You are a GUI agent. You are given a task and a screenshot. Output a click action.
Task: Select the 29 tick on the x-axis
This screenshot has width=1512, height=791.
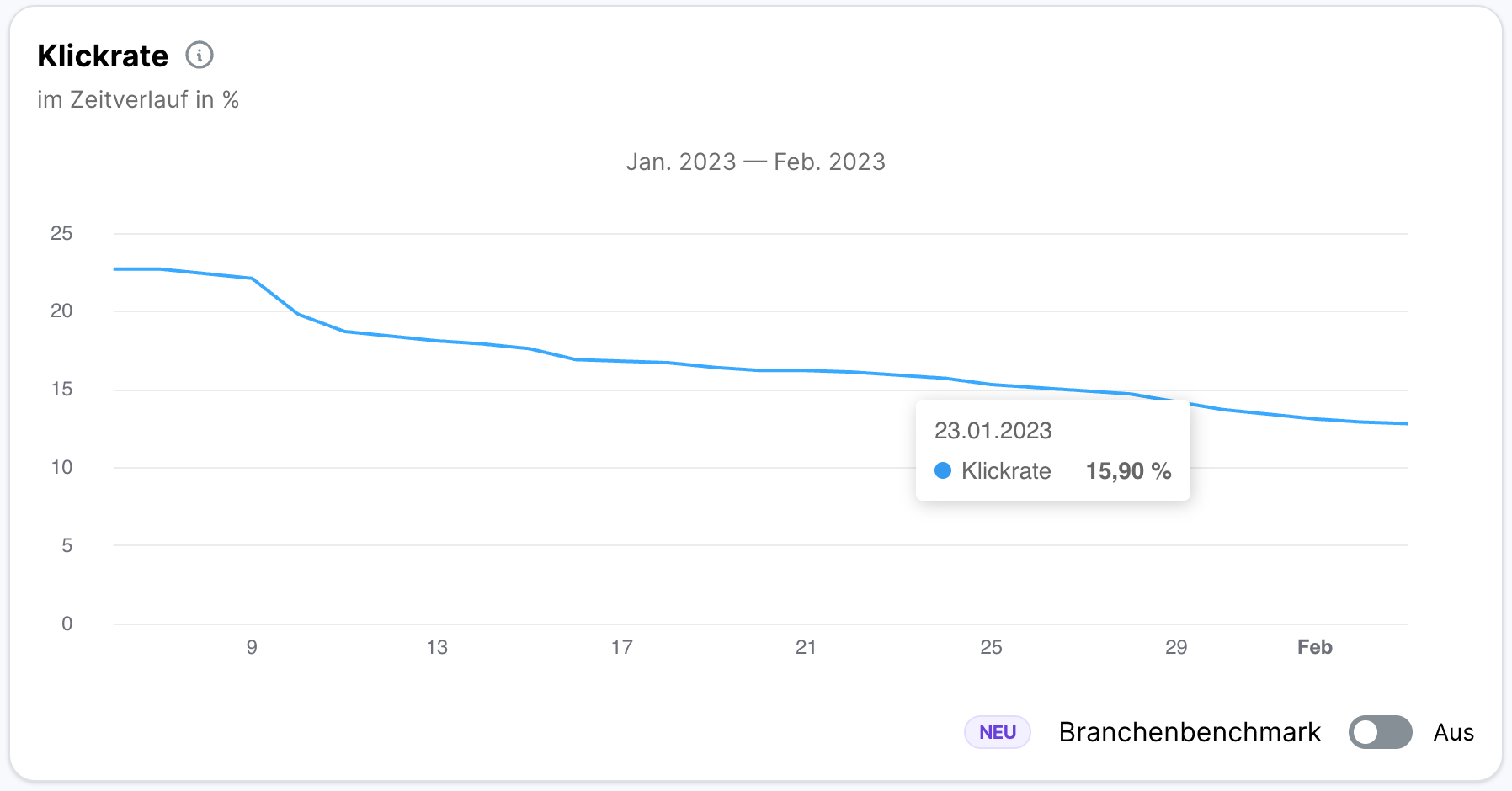[x=1176, y=647]
